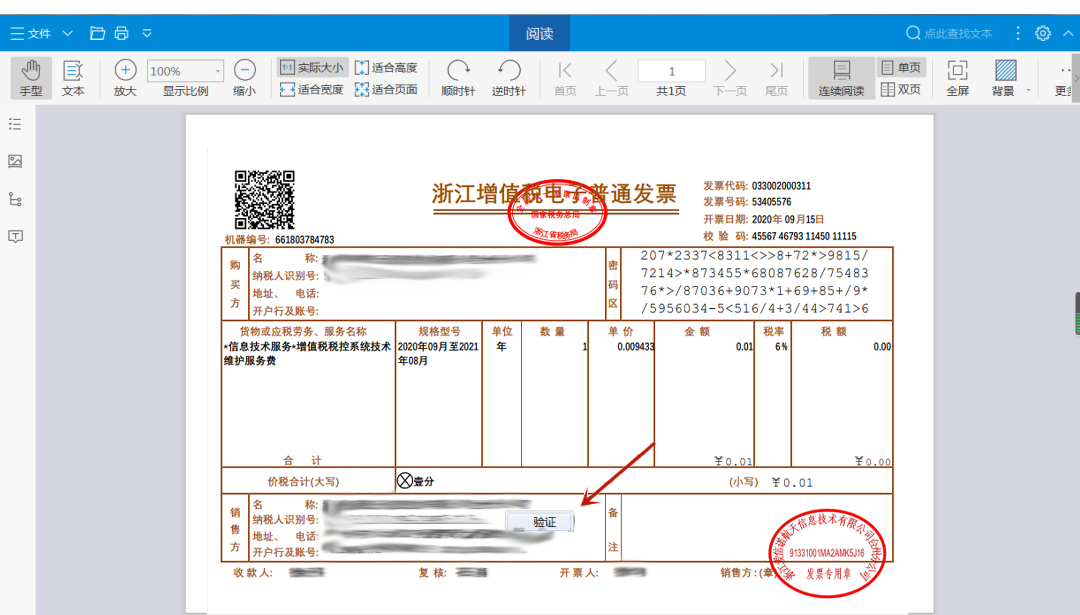The width and height of the screenshot is (1080, 615).
Task: Collapse the ribbon with up chevron
Action: tap(1068, 33)
